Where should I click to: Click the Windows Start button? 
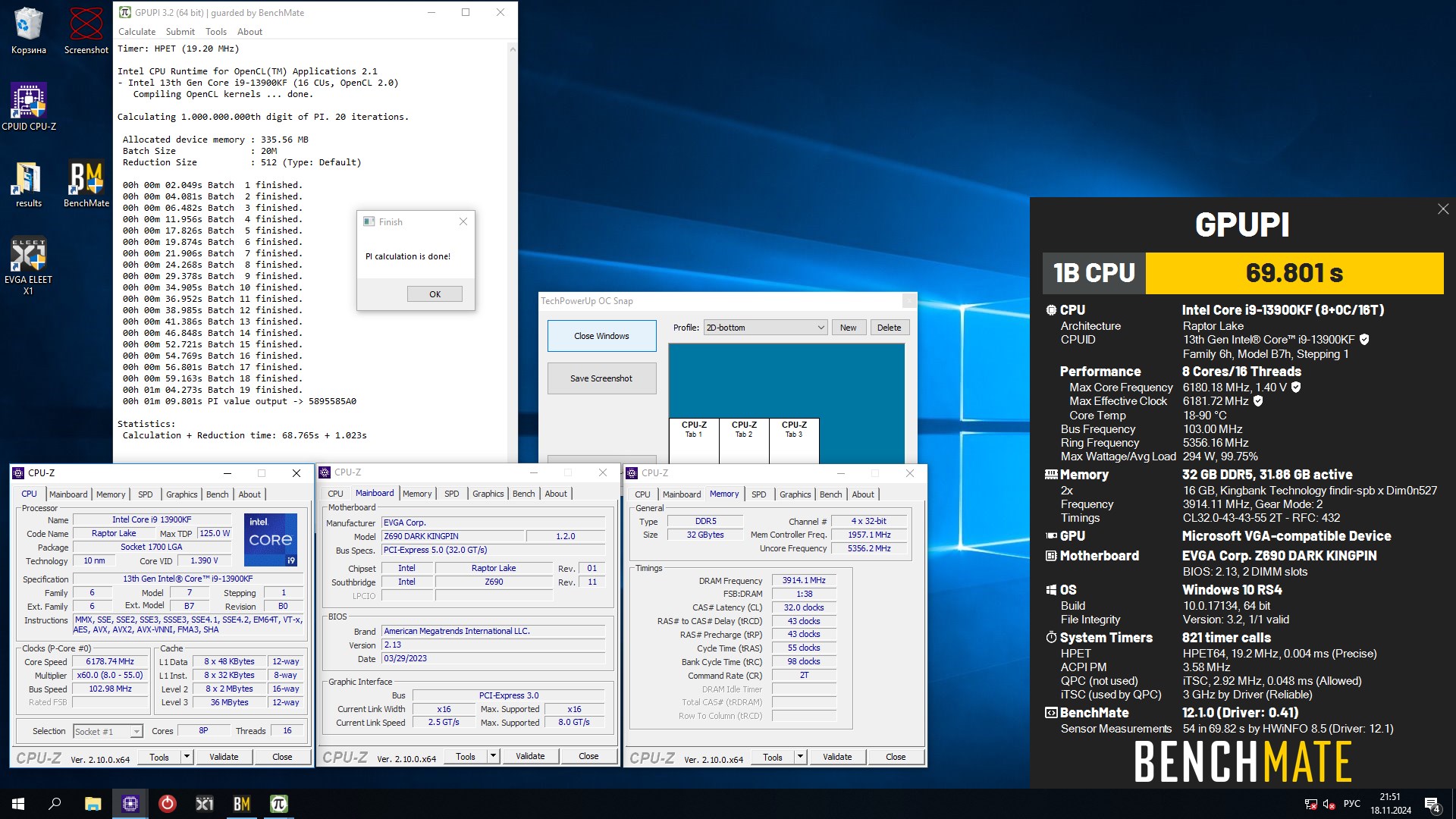click(18, 804)
